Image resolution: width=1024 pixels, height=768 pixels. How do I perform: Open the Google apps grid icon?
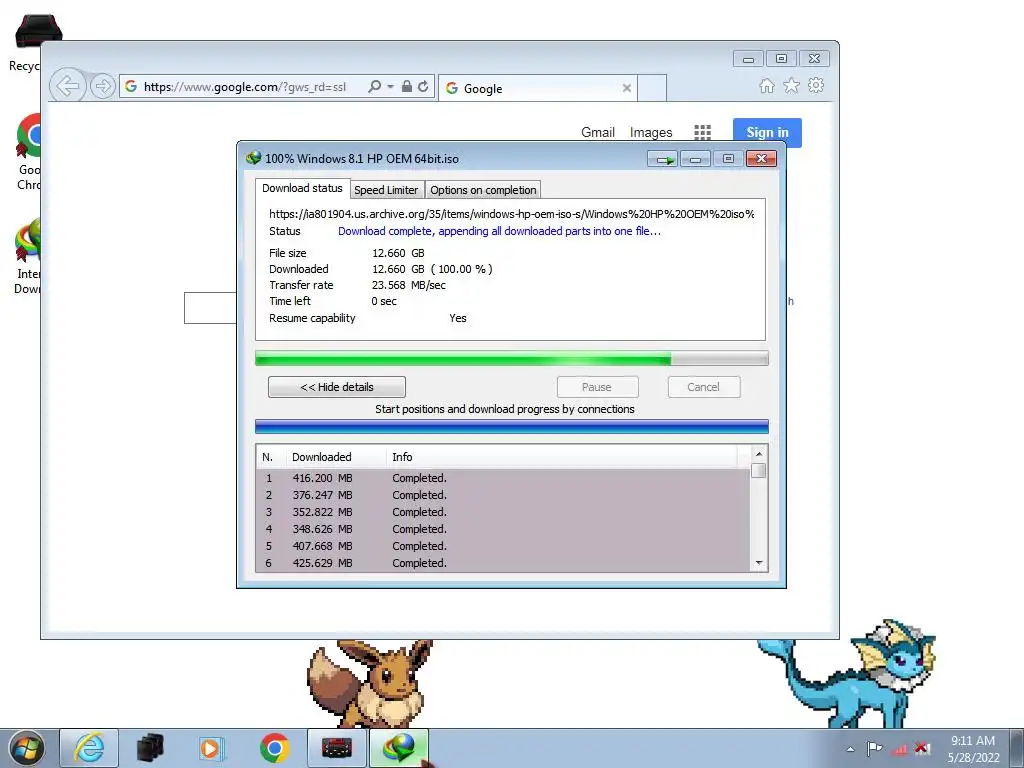(x=702, y=133)
